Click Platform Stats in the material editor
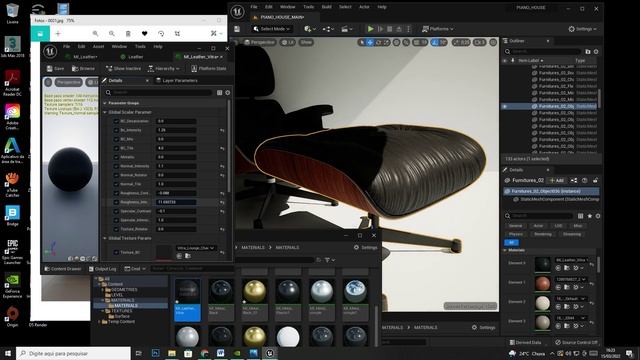 (209, 69)
